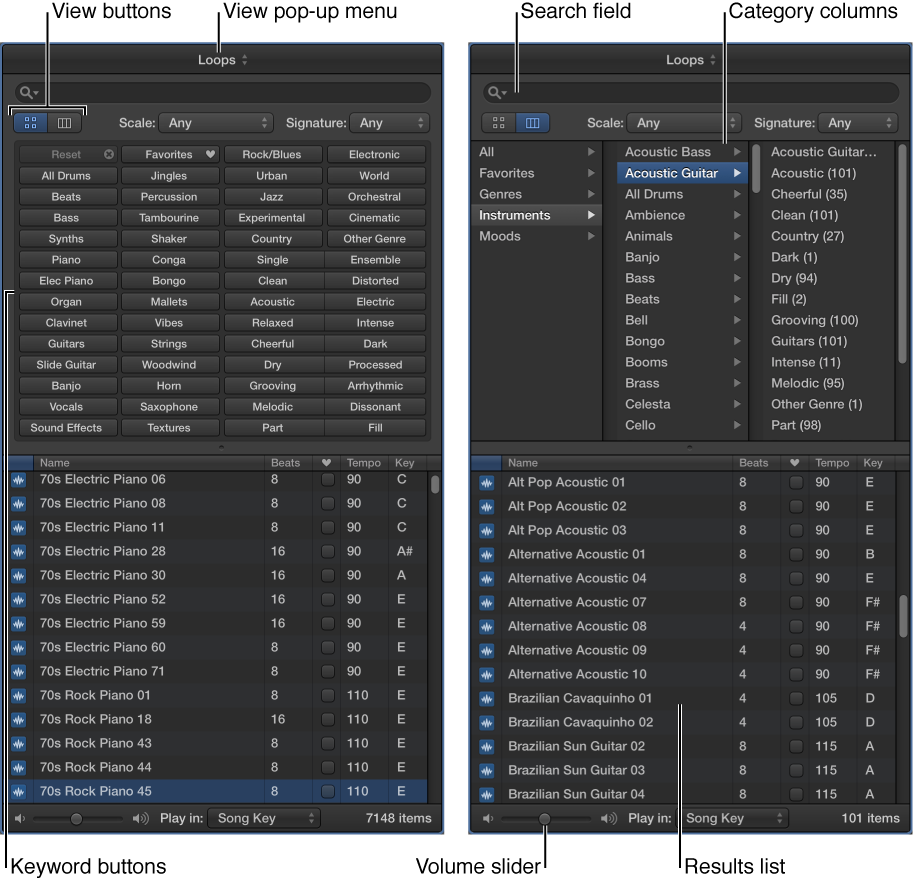The width and height of the screenshot is (914, 884).
Task: Select the Acoustic Guitar instrument entry
Action: 672,173
